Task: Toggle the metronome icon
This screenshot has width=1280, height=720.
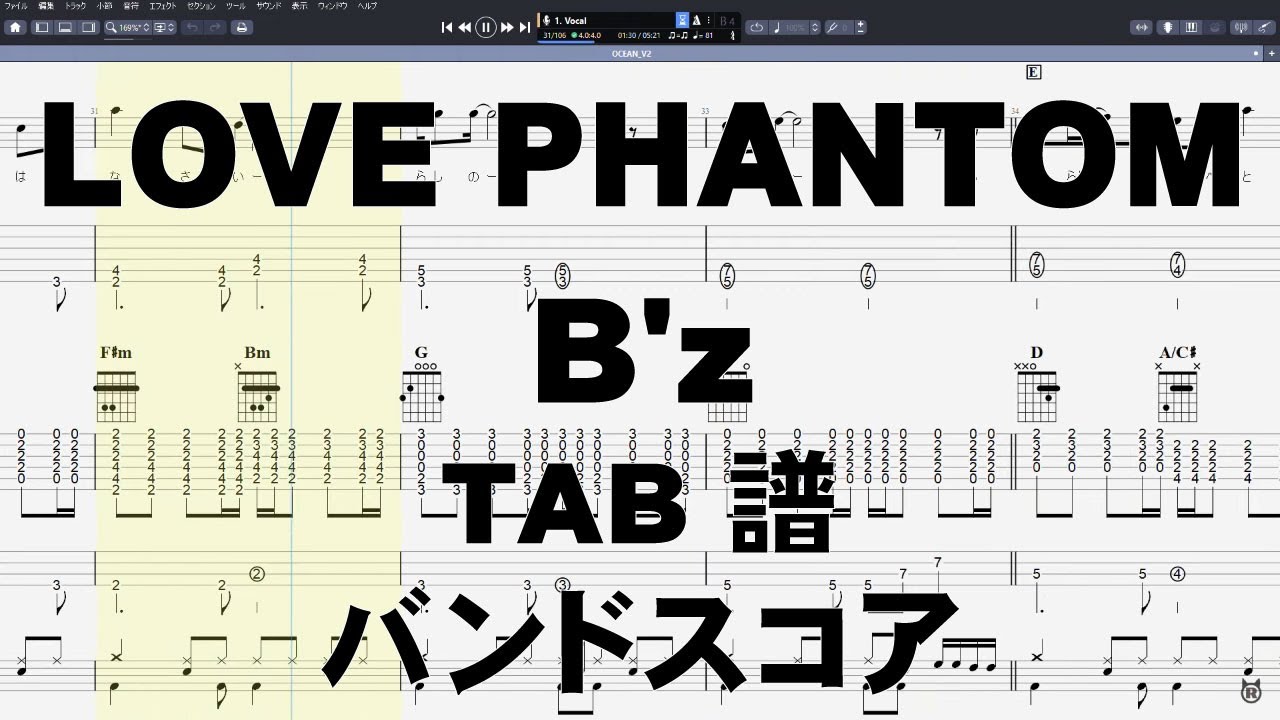Action: (696, 21)
